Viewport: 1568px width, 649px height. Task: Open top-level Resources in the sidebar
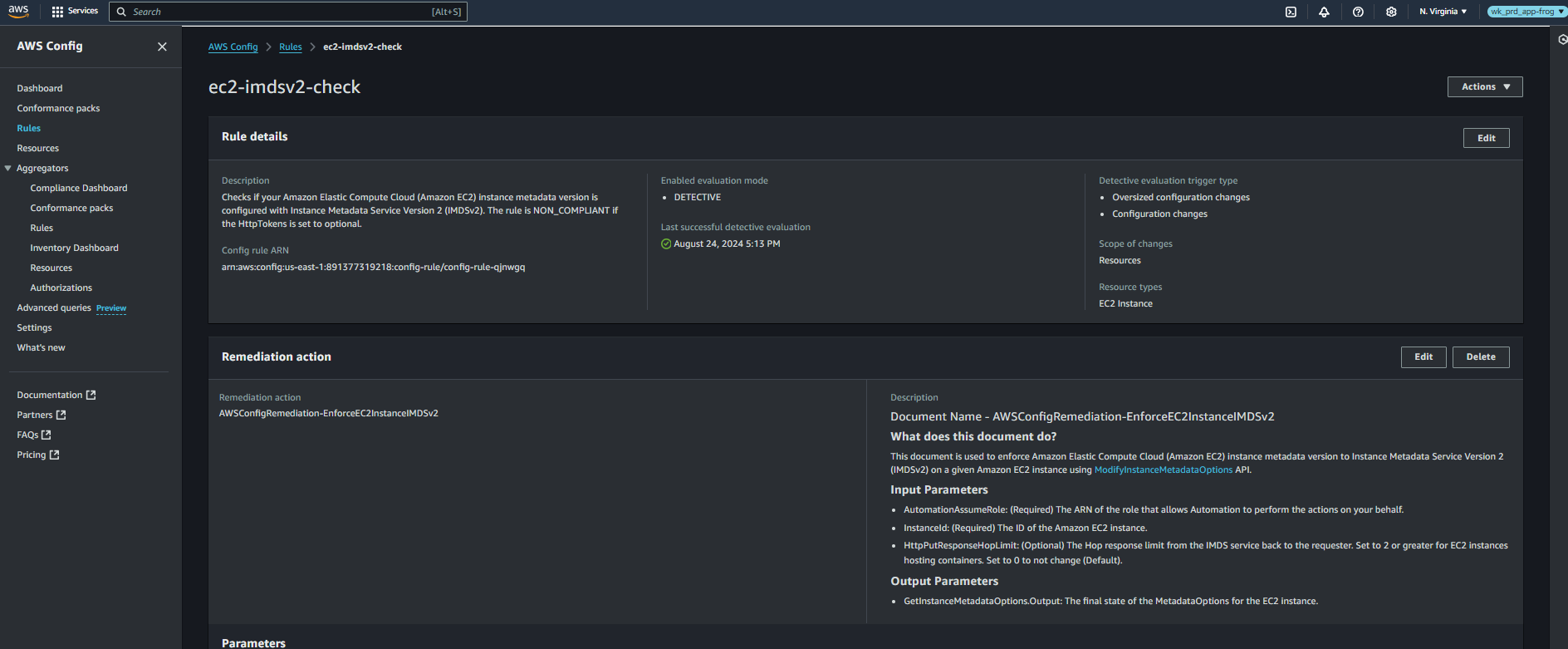coord(38,148)
